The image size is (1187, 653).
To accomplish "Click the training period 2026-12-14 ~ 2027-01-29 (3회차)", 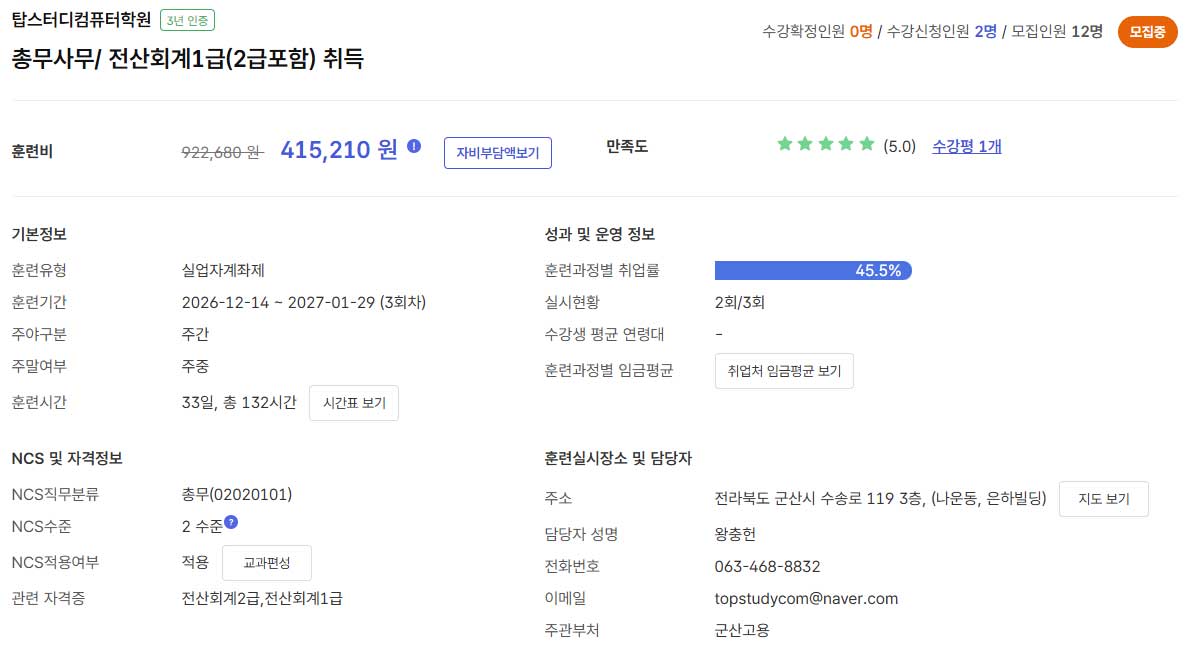I will [304, 302].
